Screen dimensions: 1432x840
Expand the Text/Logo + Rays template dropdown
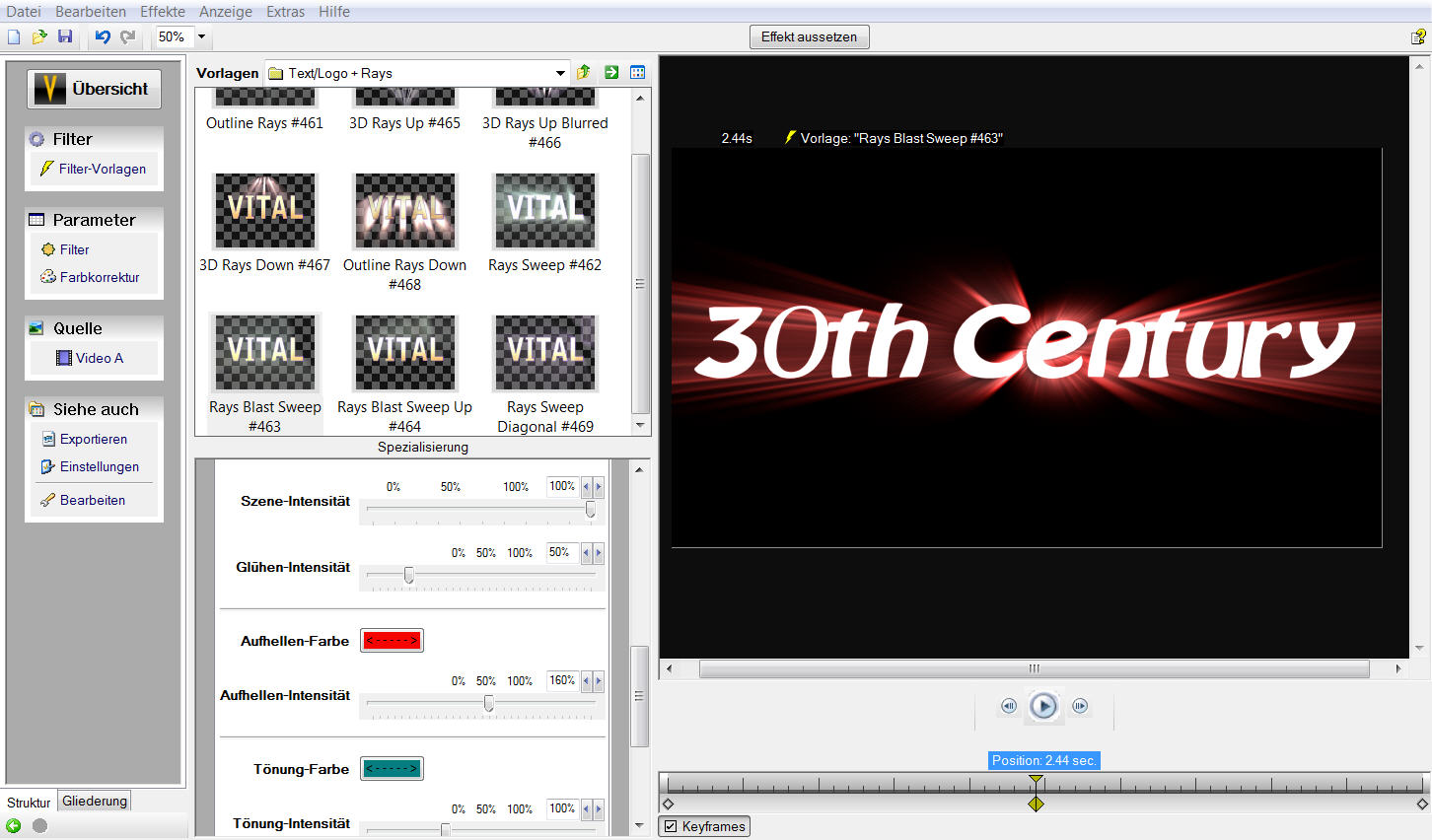point(560,73)
